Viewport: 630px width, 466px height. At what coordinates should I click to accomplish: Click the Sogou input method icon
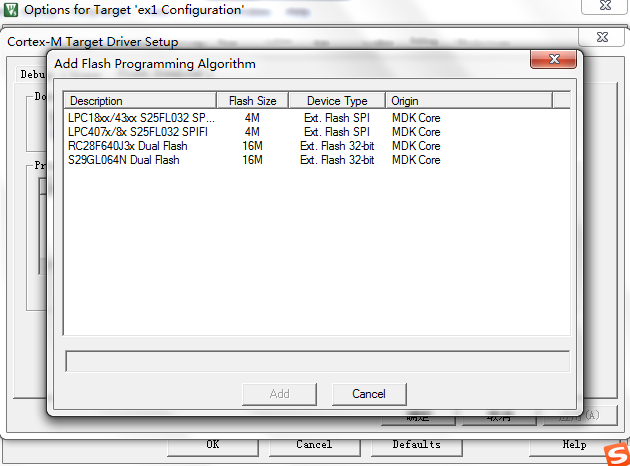(617, 455)
